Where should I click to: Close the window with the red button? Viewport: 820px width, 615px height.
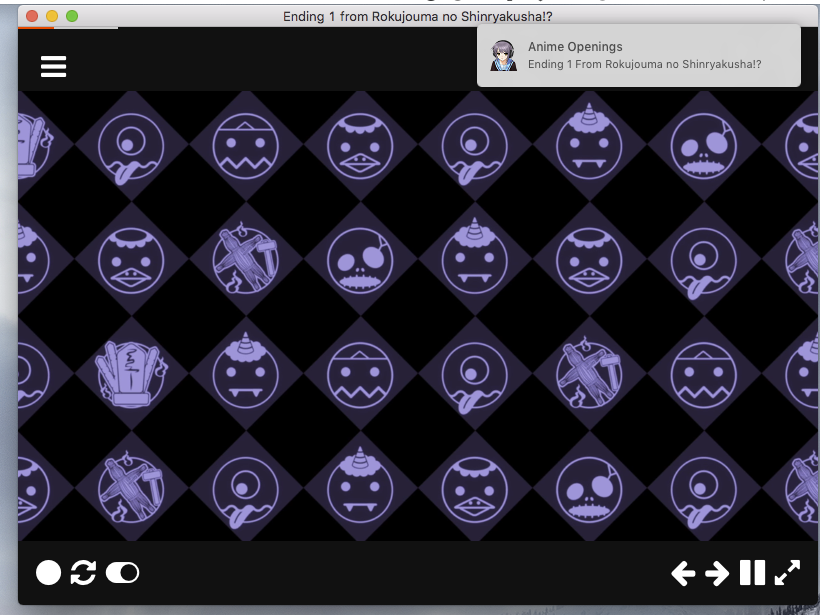point(32,16)
